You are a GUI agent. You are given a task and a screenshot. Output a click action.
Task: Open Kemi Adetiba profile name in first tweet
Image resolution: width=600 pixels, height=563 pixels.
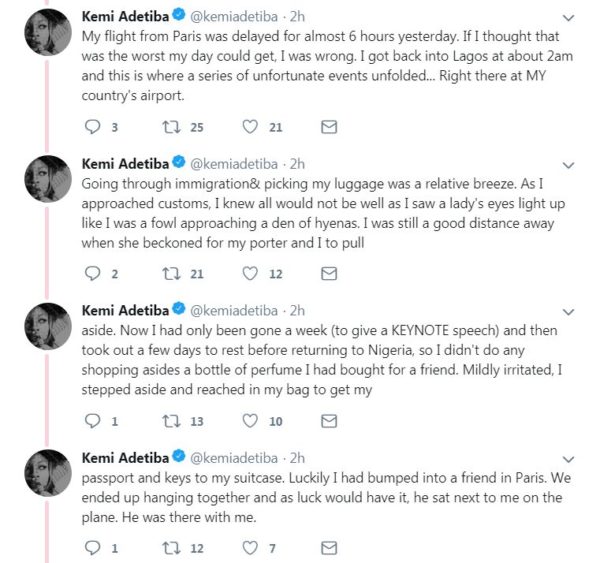coord(125,16)
